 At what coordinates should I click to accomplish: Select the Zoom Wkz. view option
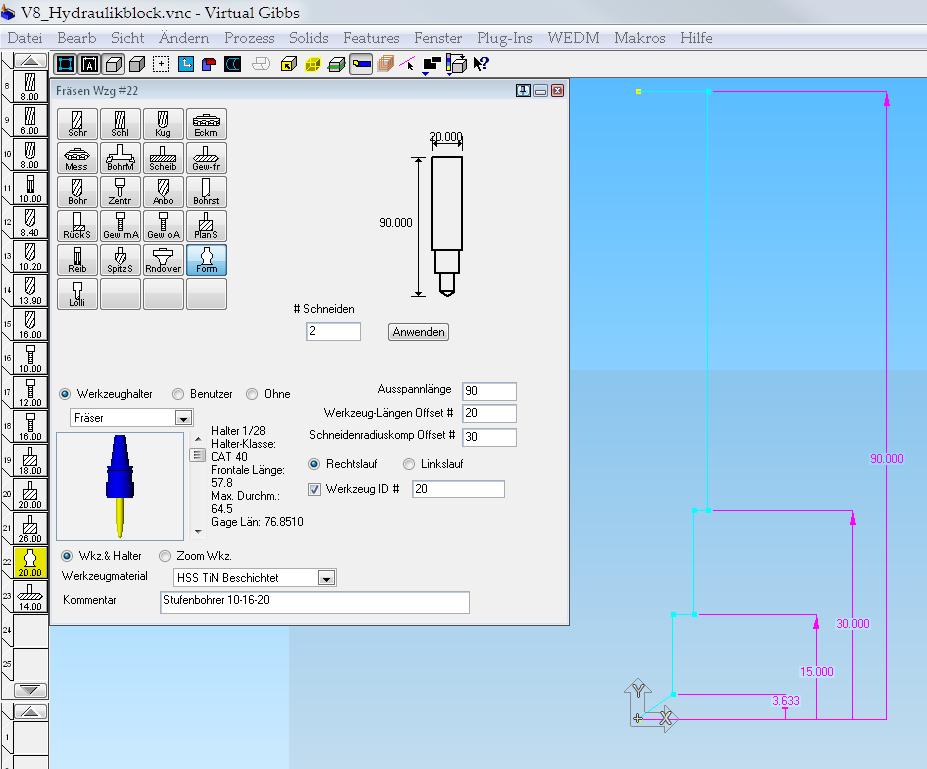click(165, 556)
